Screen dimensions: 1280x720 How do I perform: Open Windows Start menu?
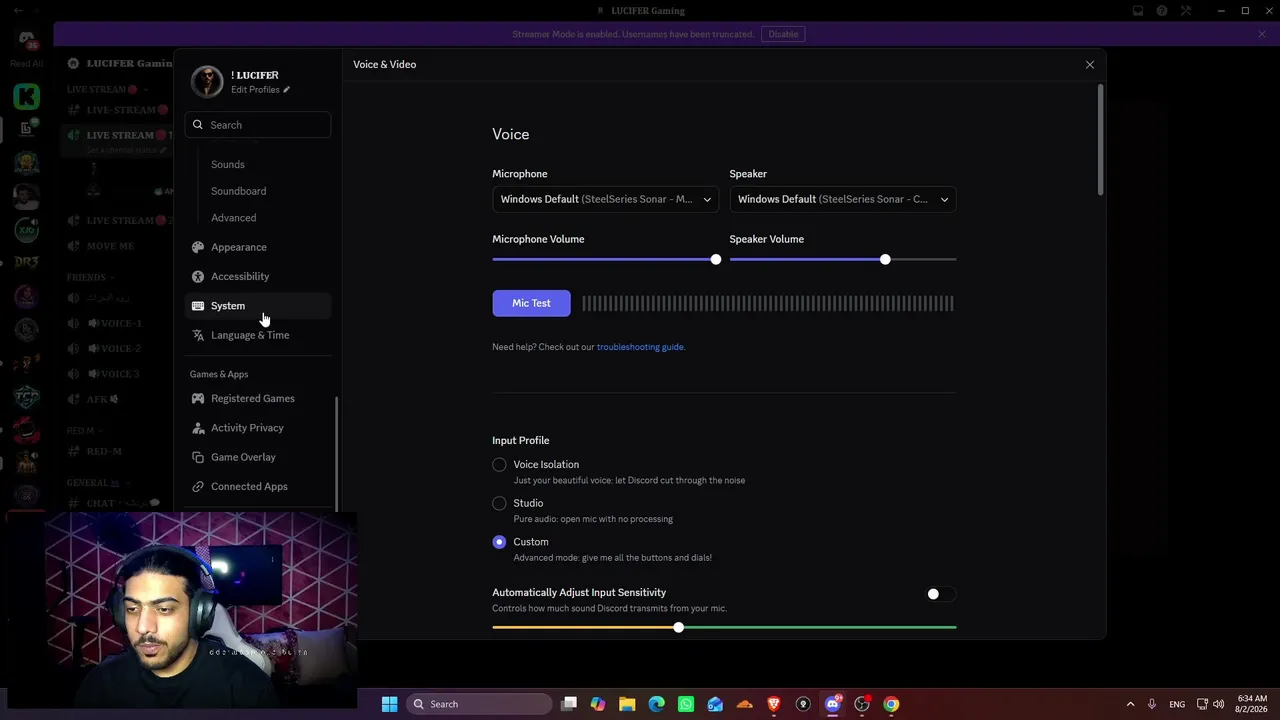click(389, 704)
